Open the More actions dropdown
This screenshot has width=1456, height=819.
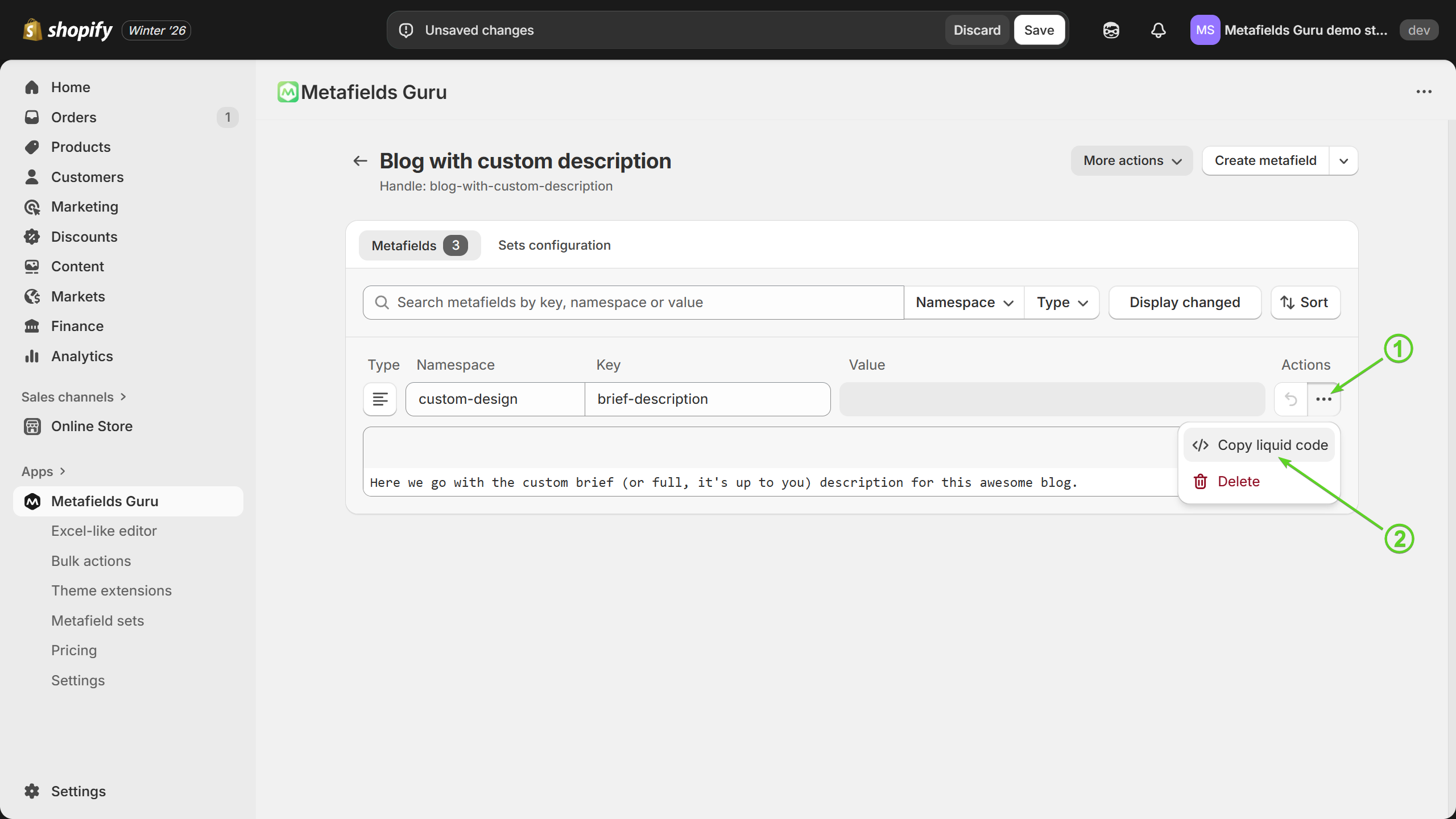click(1131, 161)
